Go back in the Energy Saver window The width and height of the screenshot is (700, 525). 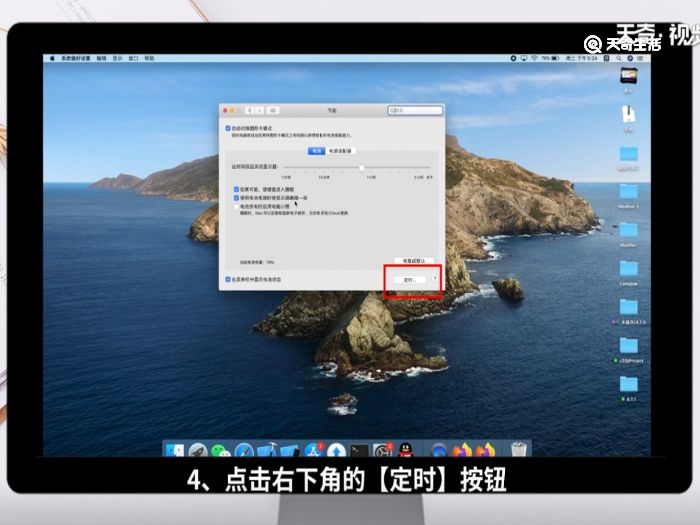[x=250, y=110]
